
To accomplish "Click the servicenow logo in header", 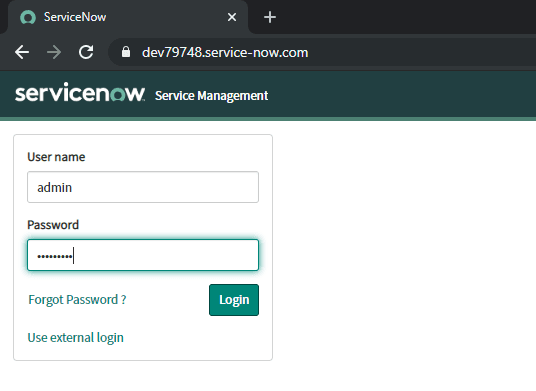I will tap(80, 92).
